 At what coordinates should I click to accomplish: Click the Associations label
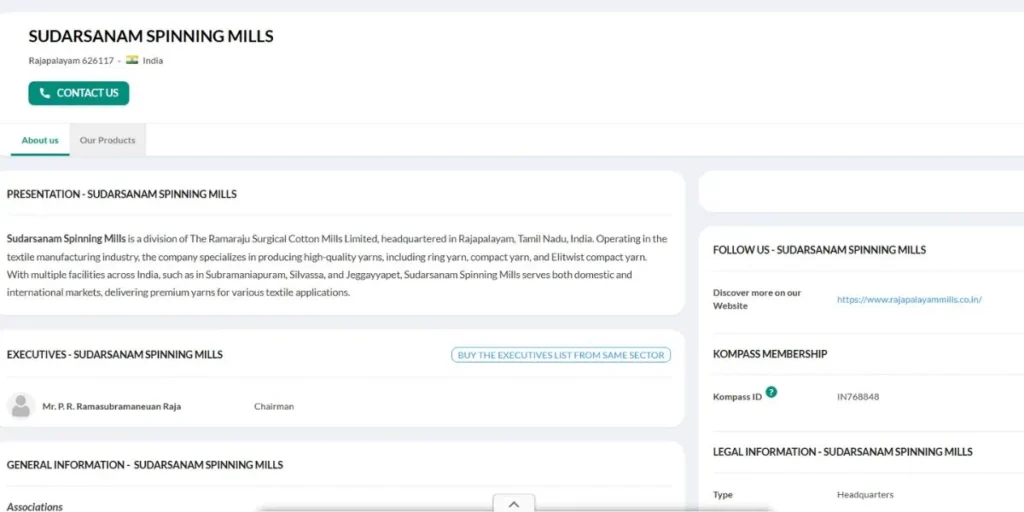point(35,507)
